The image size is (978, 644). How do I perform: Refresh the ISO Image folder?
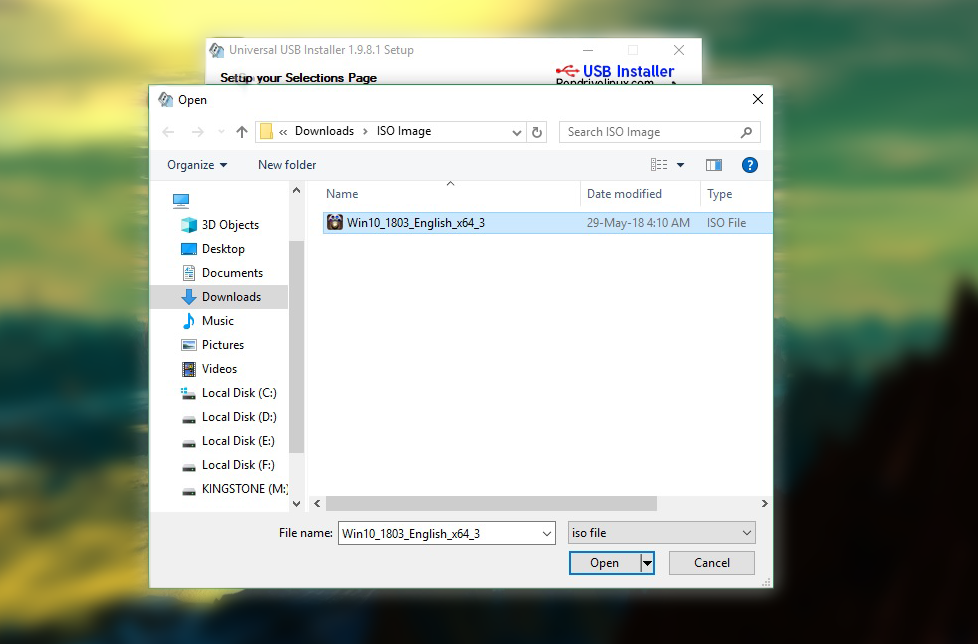(x=536, y=132)
